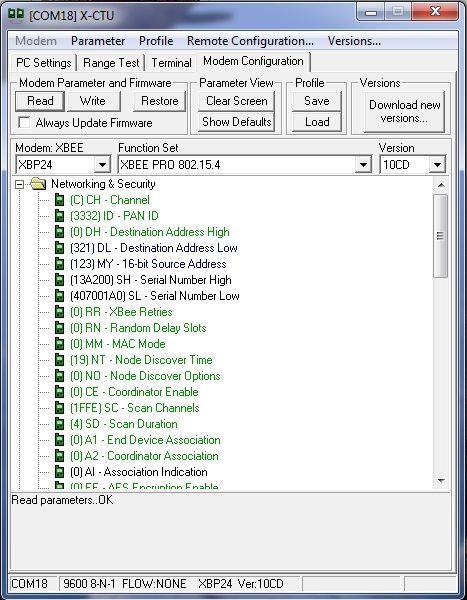Open the Version dropdown showing 10CD
The width and height of the screenshot is (467, 600).
(437, 165)
